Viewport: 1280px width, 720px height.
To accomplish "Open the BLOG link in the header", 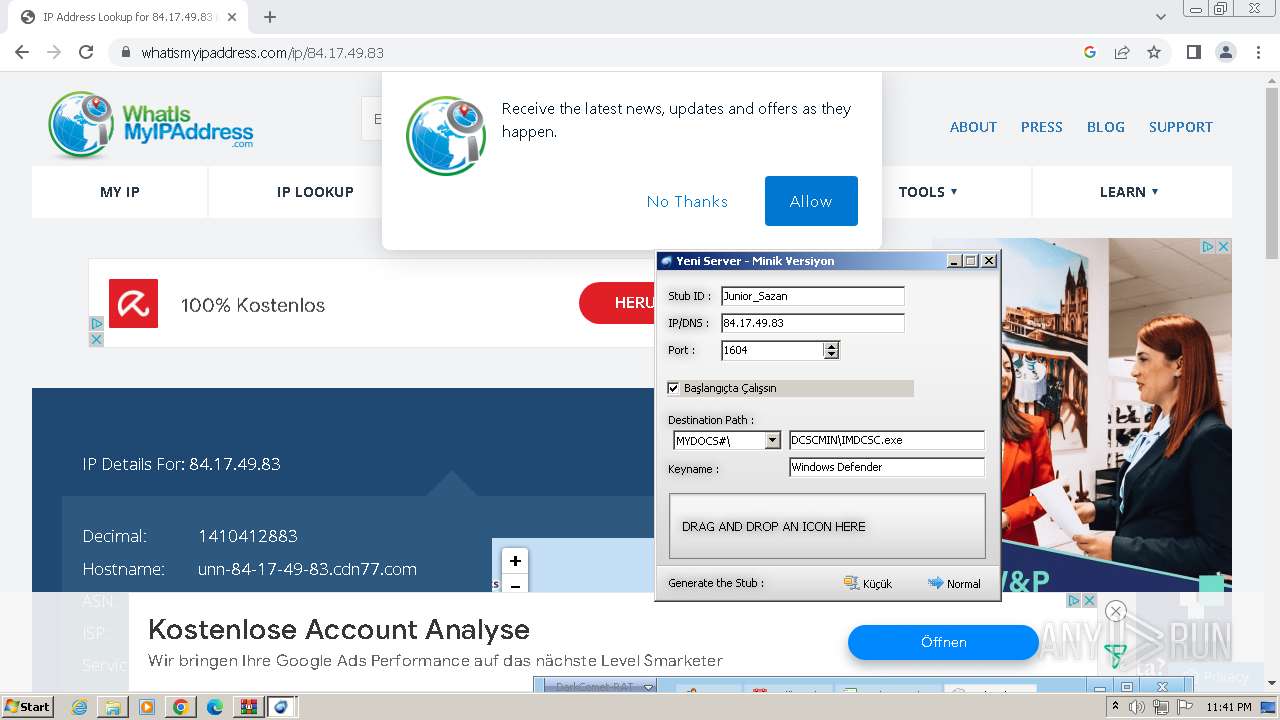I will 1105,127.
